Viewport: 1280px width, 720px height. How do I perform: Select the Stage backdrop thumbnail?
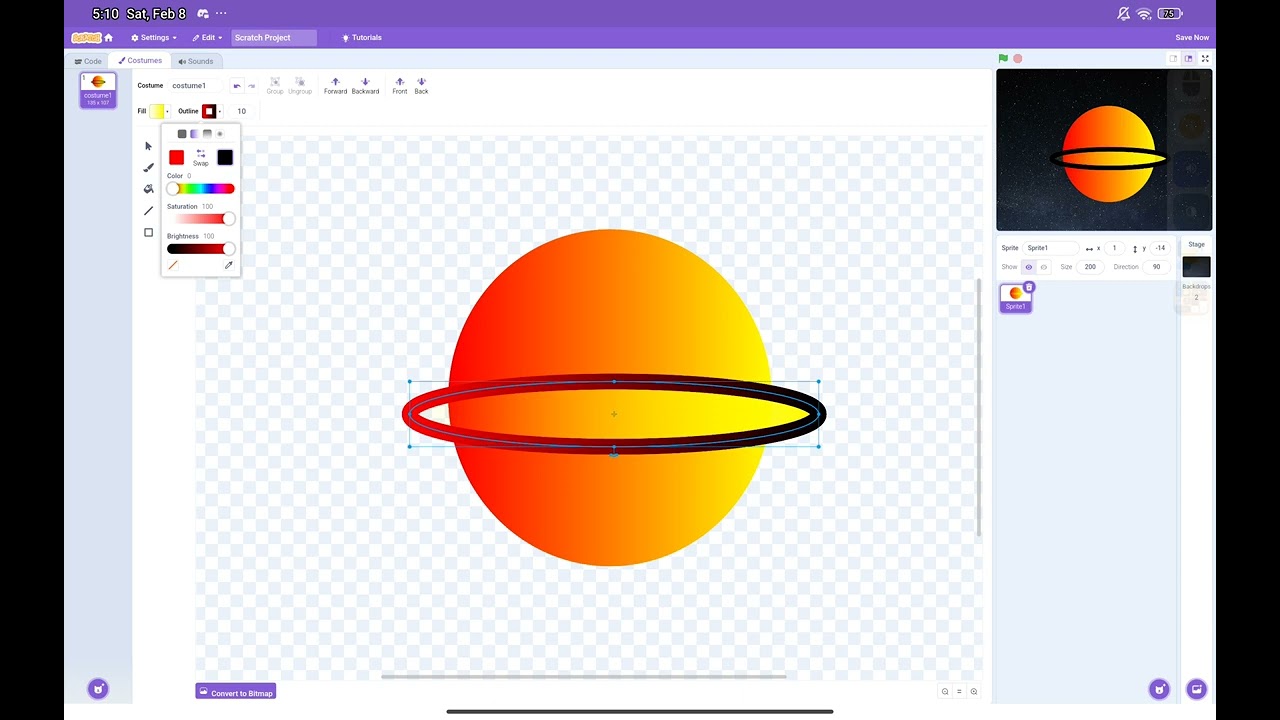(1196, 267)
